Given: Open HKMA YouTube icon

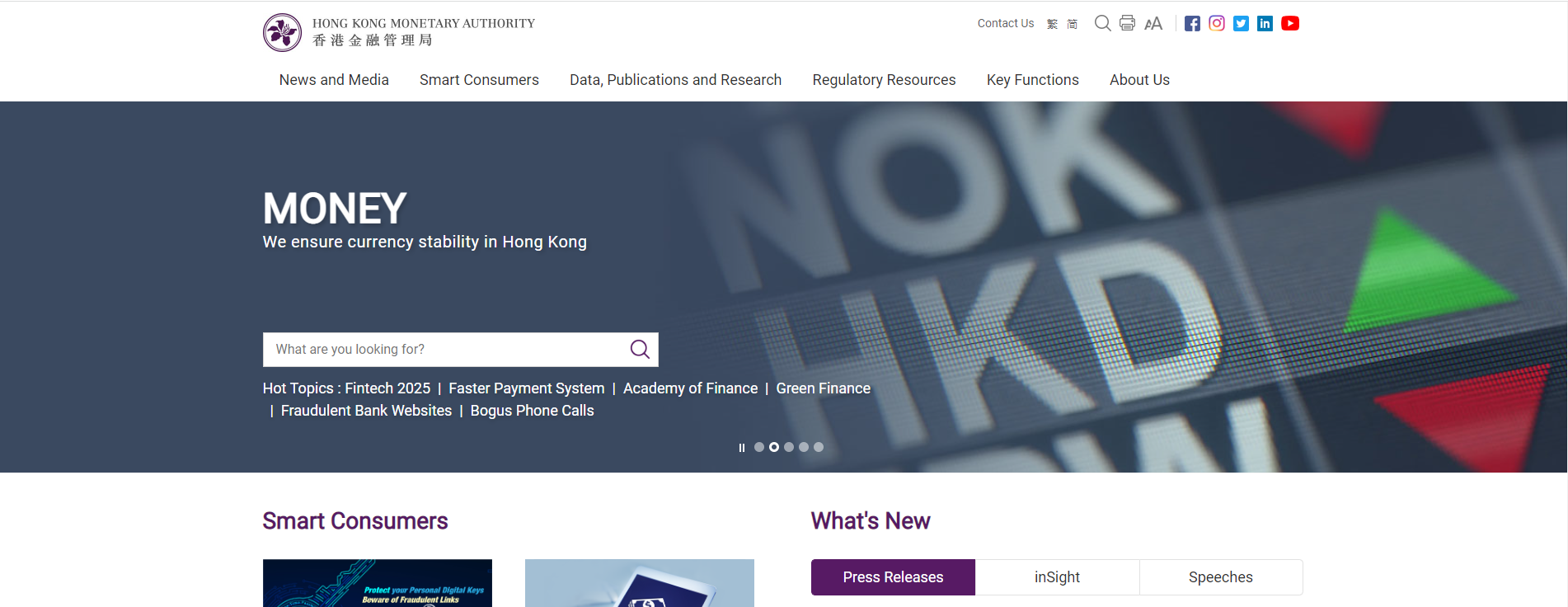Looking at the screenshot, I should click(x=1290, y=23).
